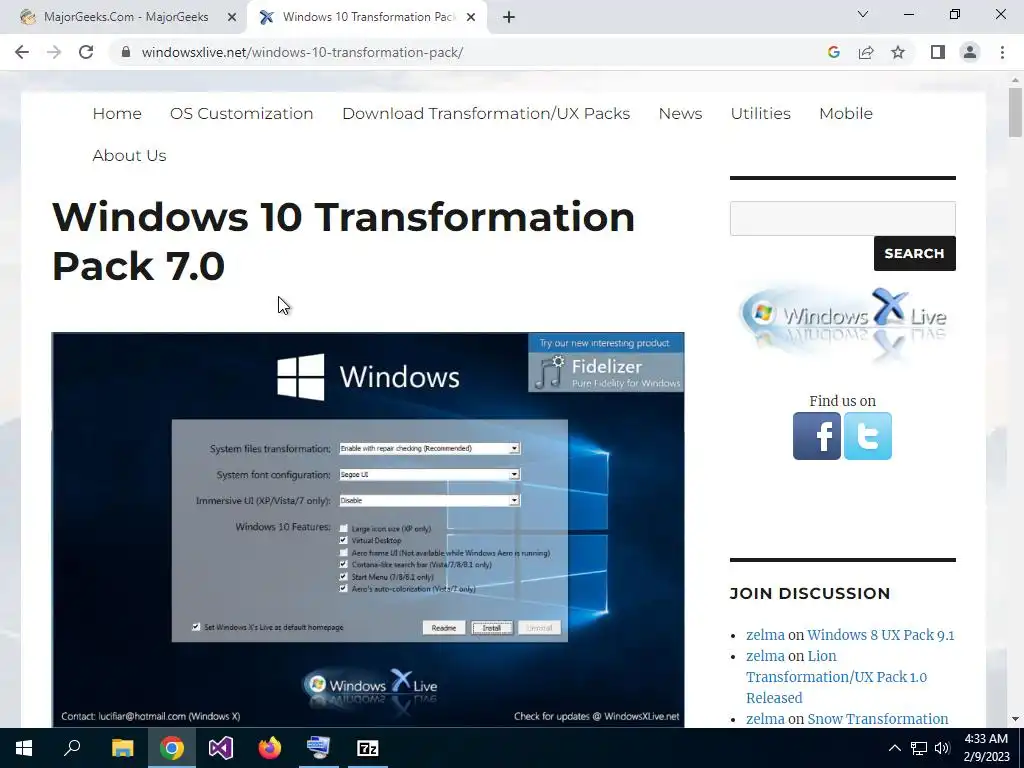1024x768 pixels.
Task: Open the browser side panel icon
Action: point(938,52)
